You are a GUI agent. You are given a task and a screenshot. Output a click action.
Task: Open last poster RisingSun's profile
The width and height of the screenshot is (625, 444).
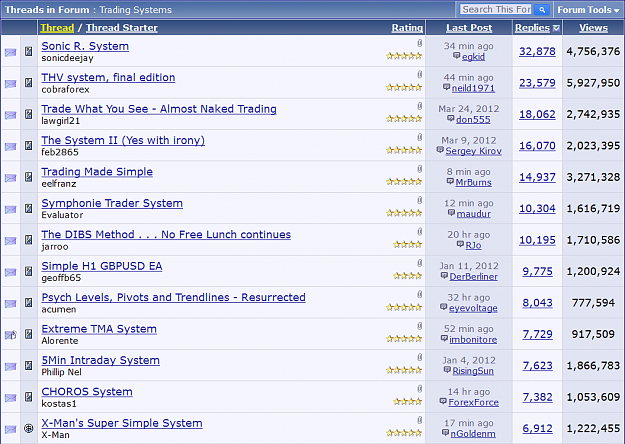point(473,371)
